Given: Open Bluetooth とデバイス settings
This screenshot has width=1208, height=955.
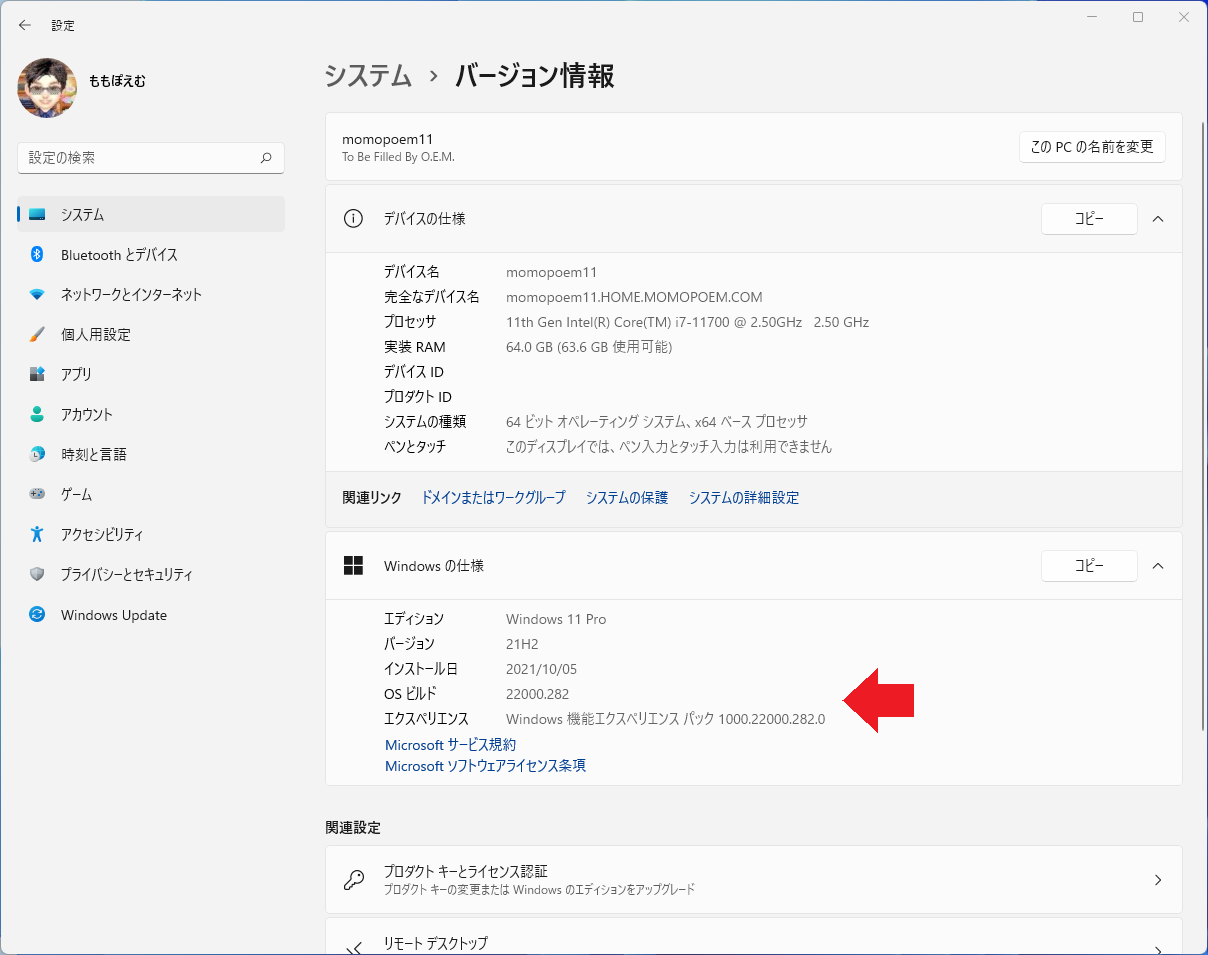Looking at the screenshot, I should (x=151, y=255).
